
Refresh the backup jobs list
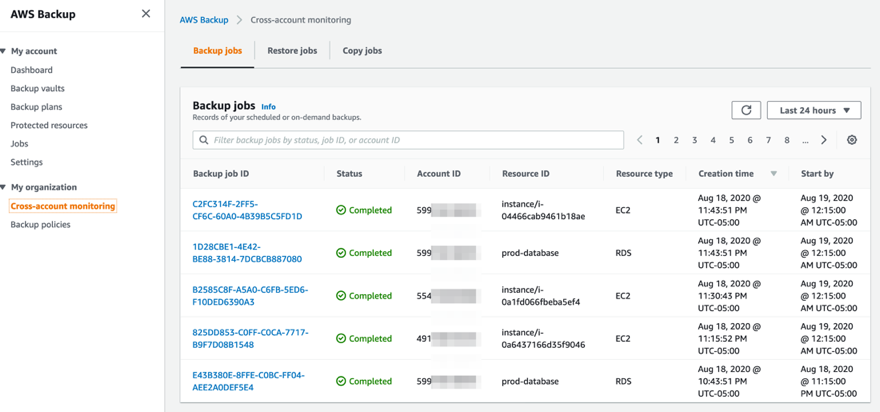[746, 110]
